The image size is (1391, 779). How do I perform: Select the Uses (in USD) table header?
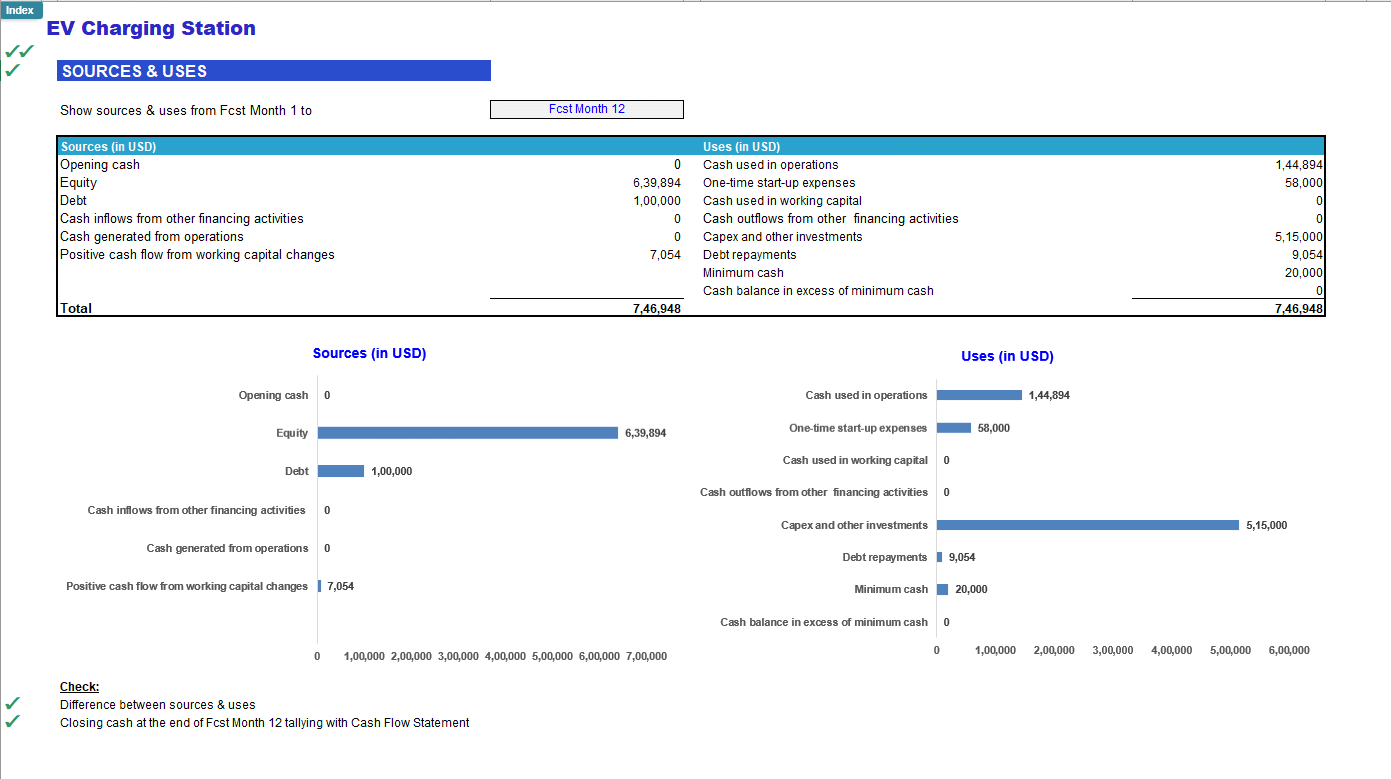point(741,147)
